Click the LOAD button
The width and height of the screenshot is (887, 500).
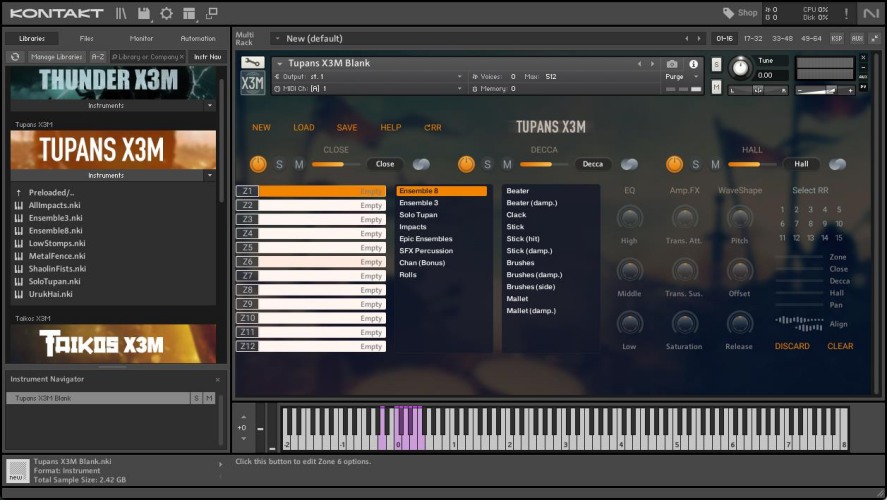[x=303, y=128]
